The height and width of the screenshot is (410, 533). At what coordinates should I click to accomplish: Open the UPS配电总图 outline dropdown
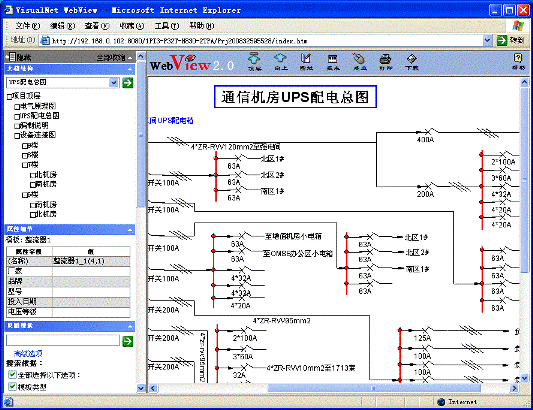click(x=114, y=82)
